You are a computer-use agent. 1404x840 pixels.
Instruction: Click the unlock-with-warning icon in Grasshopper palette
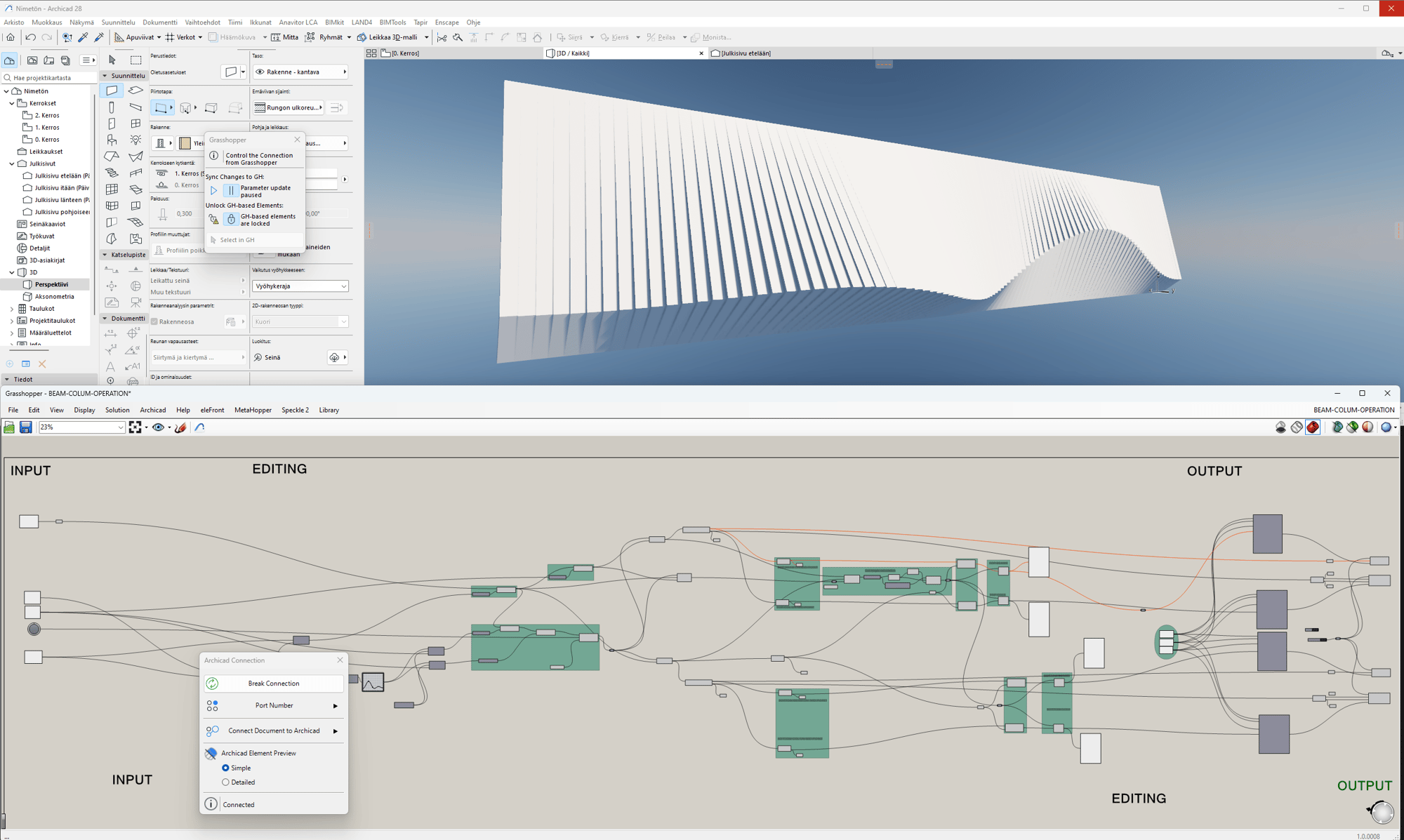pyautogui.click(x=214, y=220)
